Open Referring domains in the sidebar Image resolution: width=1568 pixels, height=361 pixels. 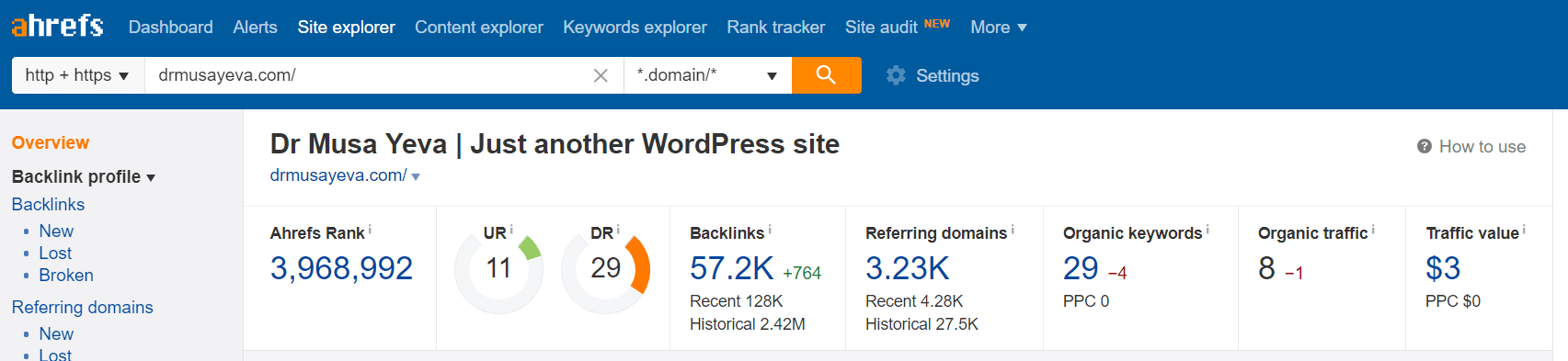(x=82, y=307)
